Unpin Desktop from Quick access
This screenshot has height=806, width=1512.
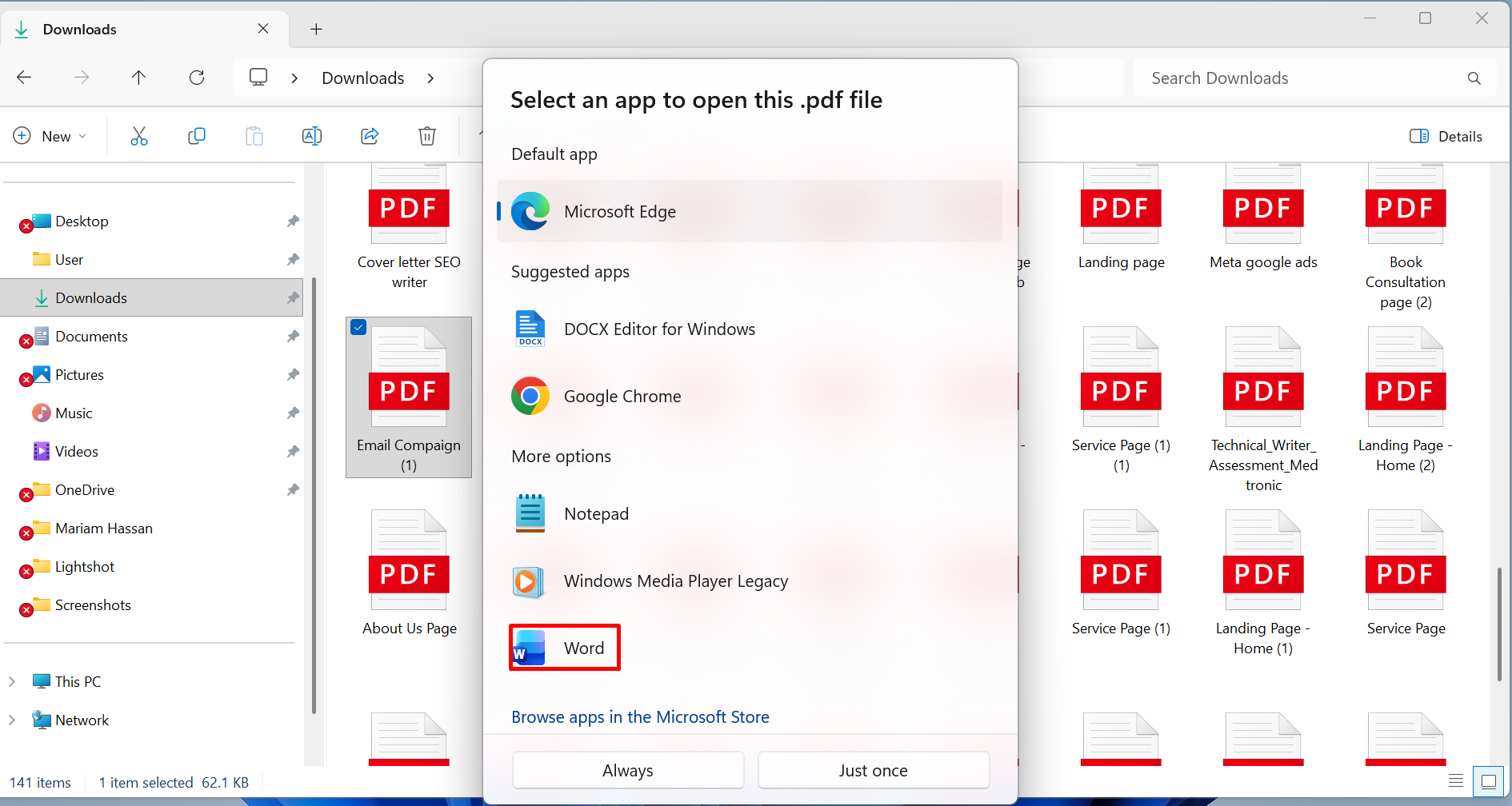pyautogui.click(x=293, y=221)
